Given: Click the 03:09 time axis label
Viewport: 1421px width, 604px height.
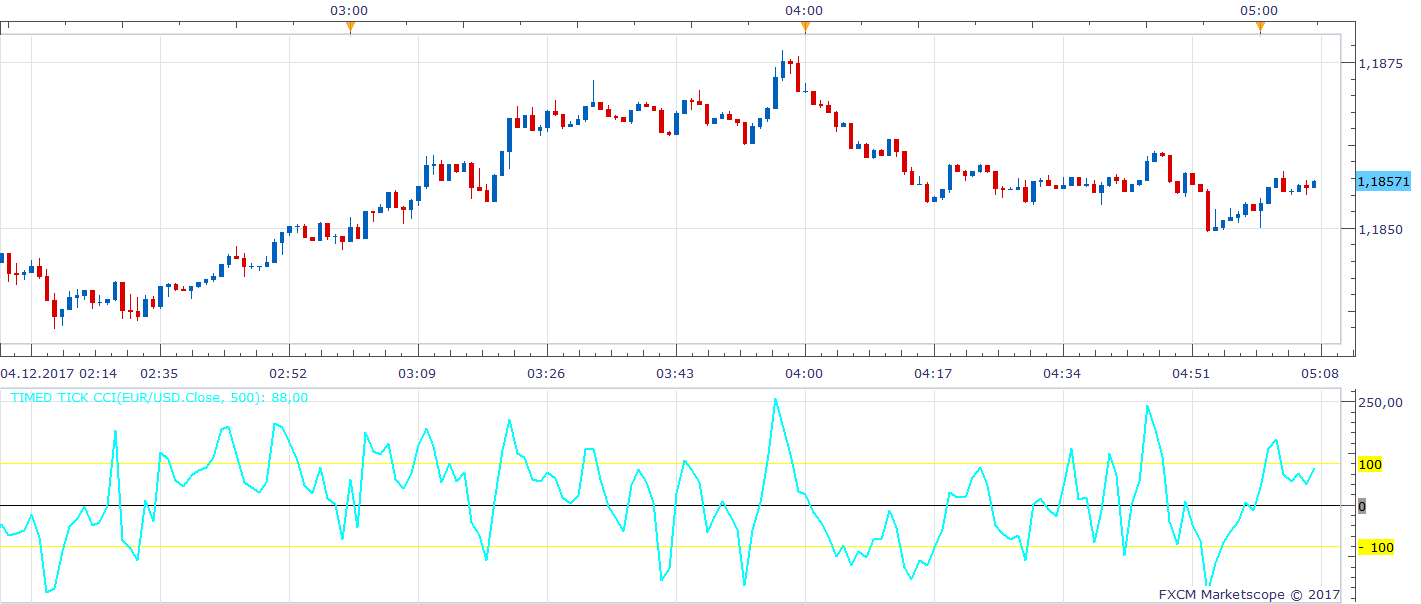Looking at the screenshot, I should [417, 373].
